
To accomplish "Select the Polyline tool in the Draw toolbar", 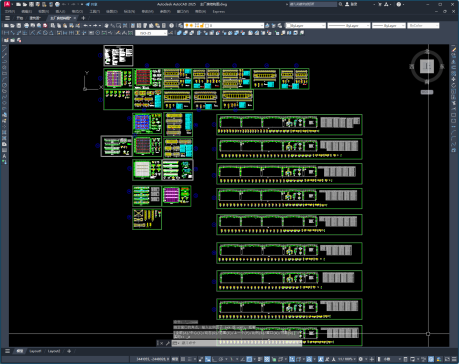I will coord(5,61).
